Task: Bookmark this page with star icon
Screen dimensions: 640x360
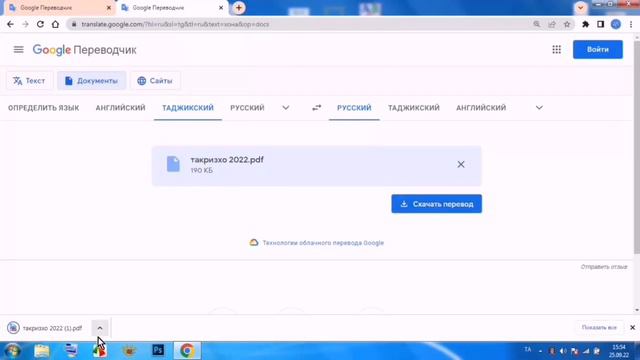Action: coord(567,24)
